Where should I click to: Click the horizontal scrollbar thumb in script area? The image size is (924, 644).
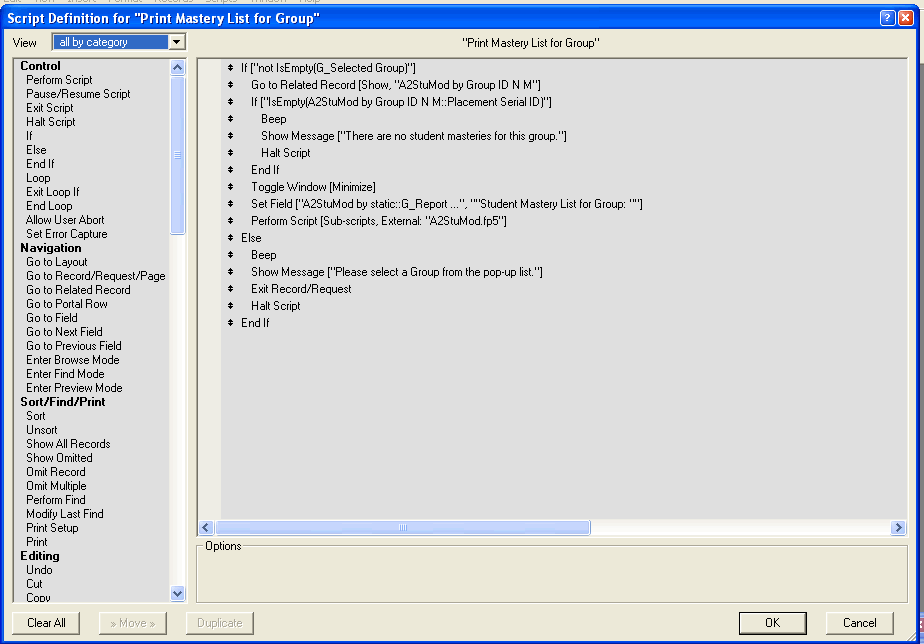[402, 527]
